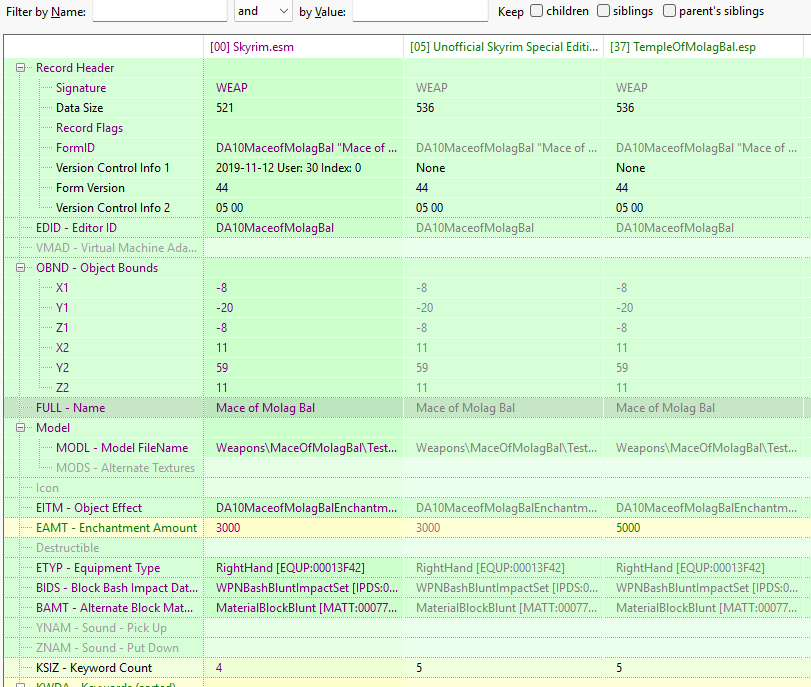Click the X1 object bounds row label
Viewport: 811px width, 687px height.
tap(62, 288)
